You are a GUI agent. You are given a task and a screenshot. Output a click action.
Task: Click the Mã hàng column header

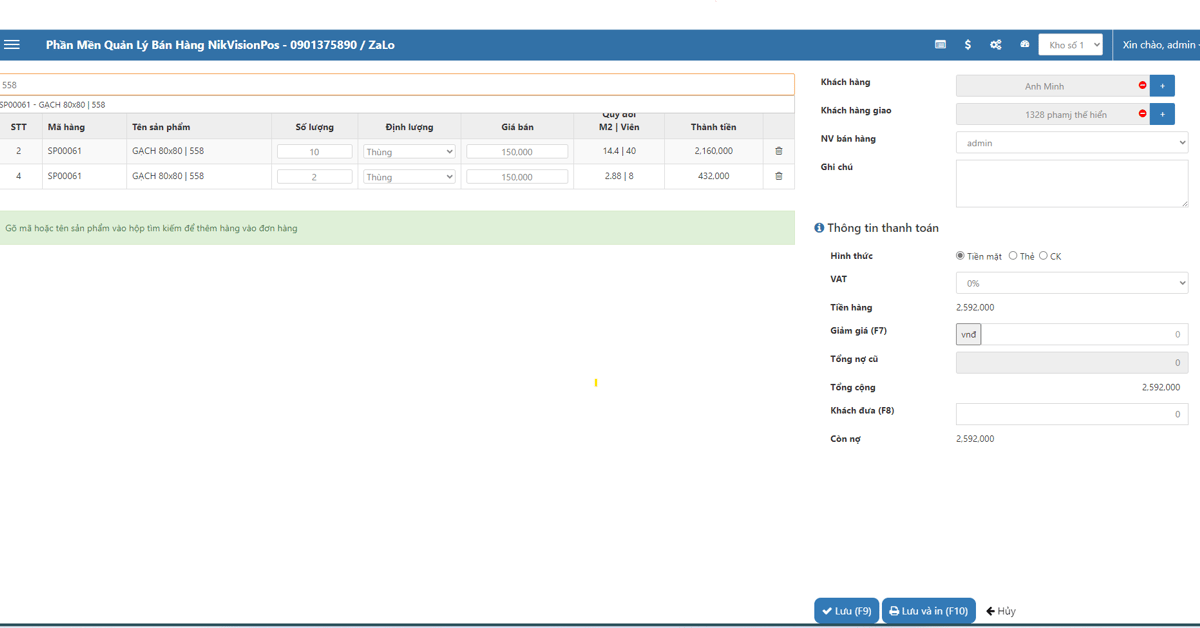tap(66, 127)
